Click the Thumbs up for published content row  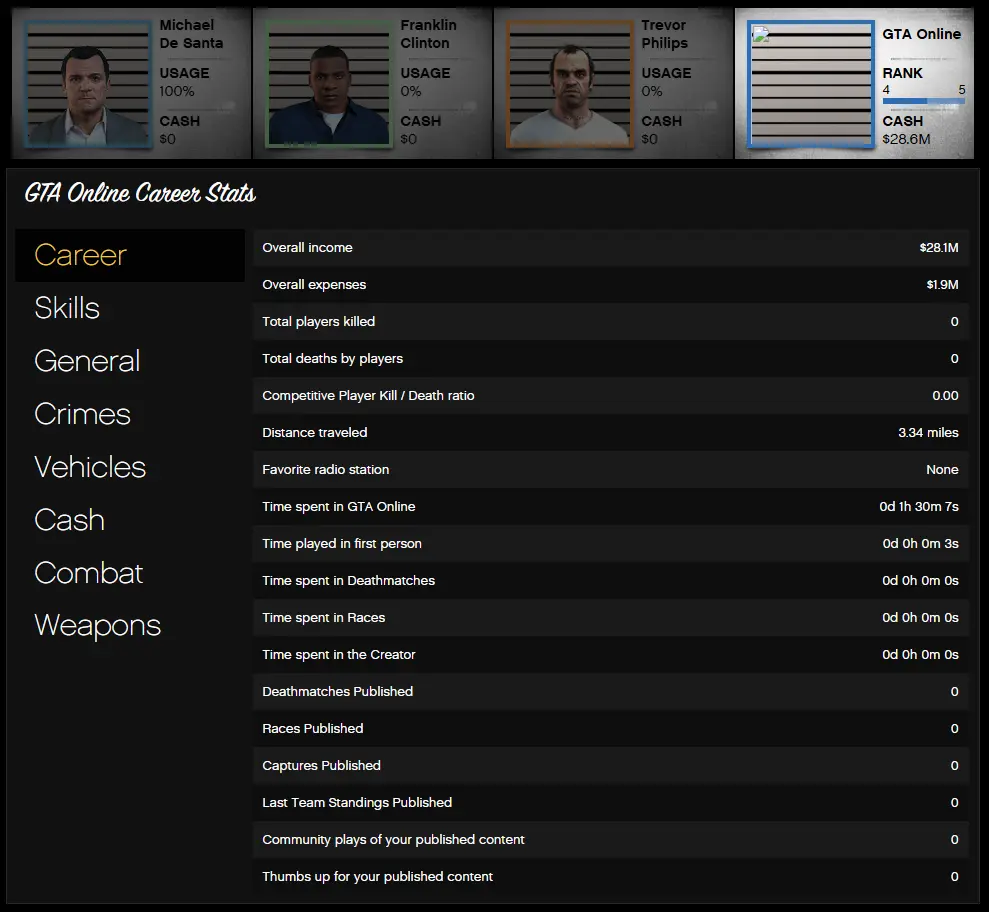point(610,877)
